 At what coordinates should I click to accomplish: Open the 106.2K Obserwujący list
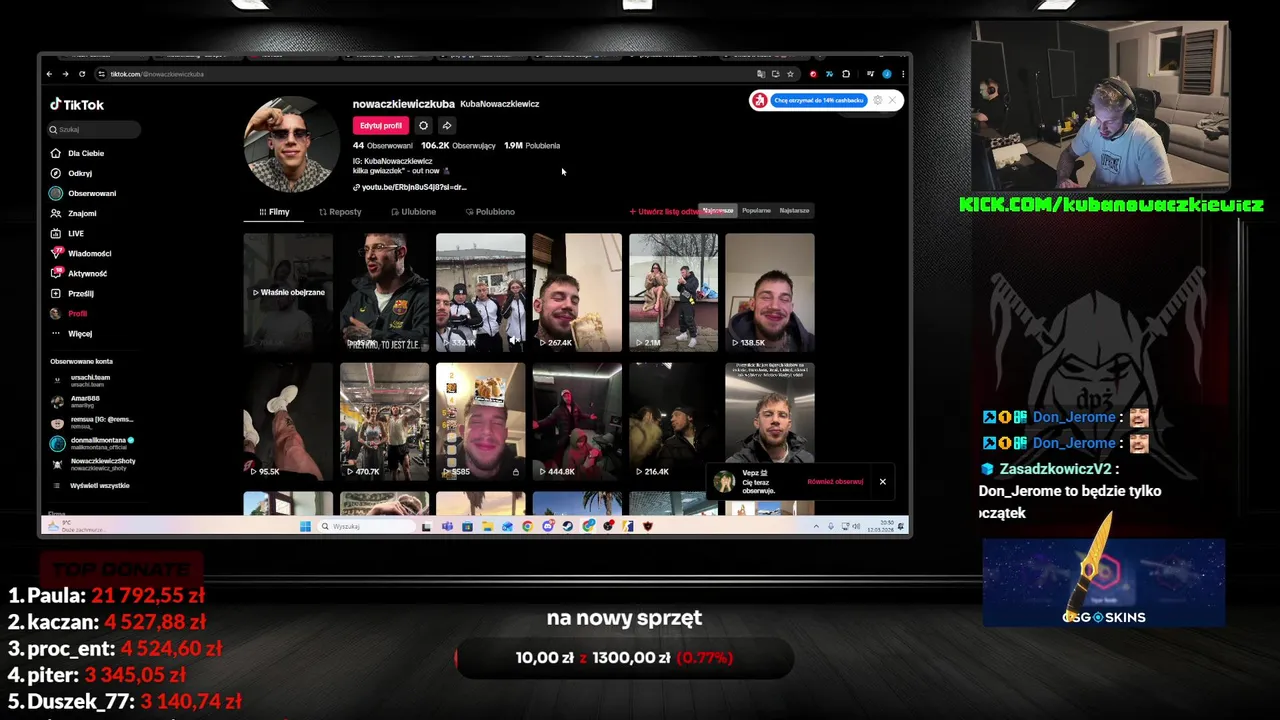click(458, 145)
